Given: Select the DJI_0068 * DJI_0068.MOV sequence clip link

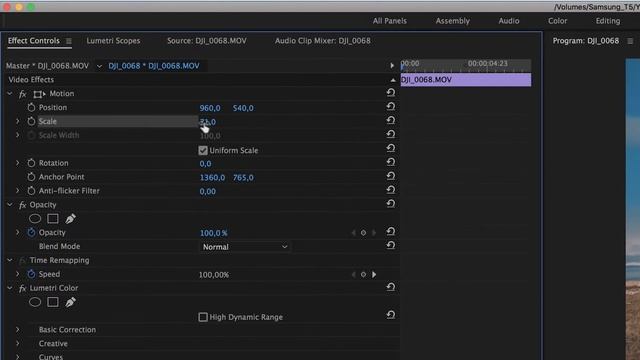Looking at the screenshot, I should (x=154, y=66).
